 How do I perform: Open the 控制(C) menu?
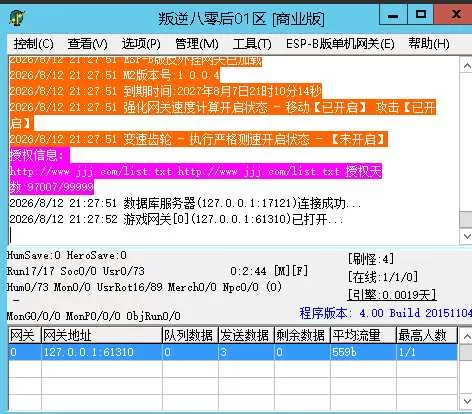[x=33, y=44]
